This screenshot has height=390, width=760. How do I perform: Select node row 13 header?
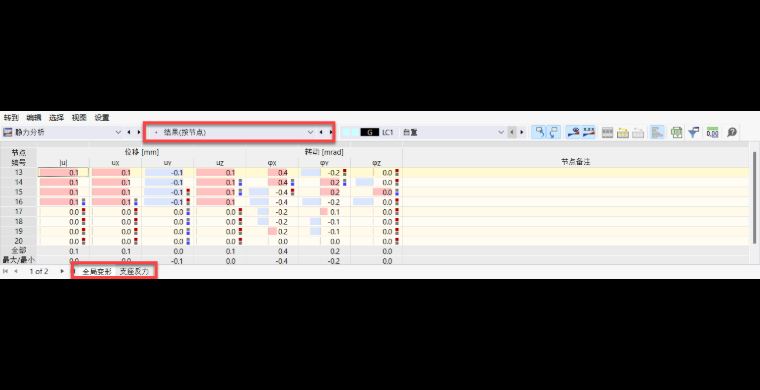click(x=18, y=172)
